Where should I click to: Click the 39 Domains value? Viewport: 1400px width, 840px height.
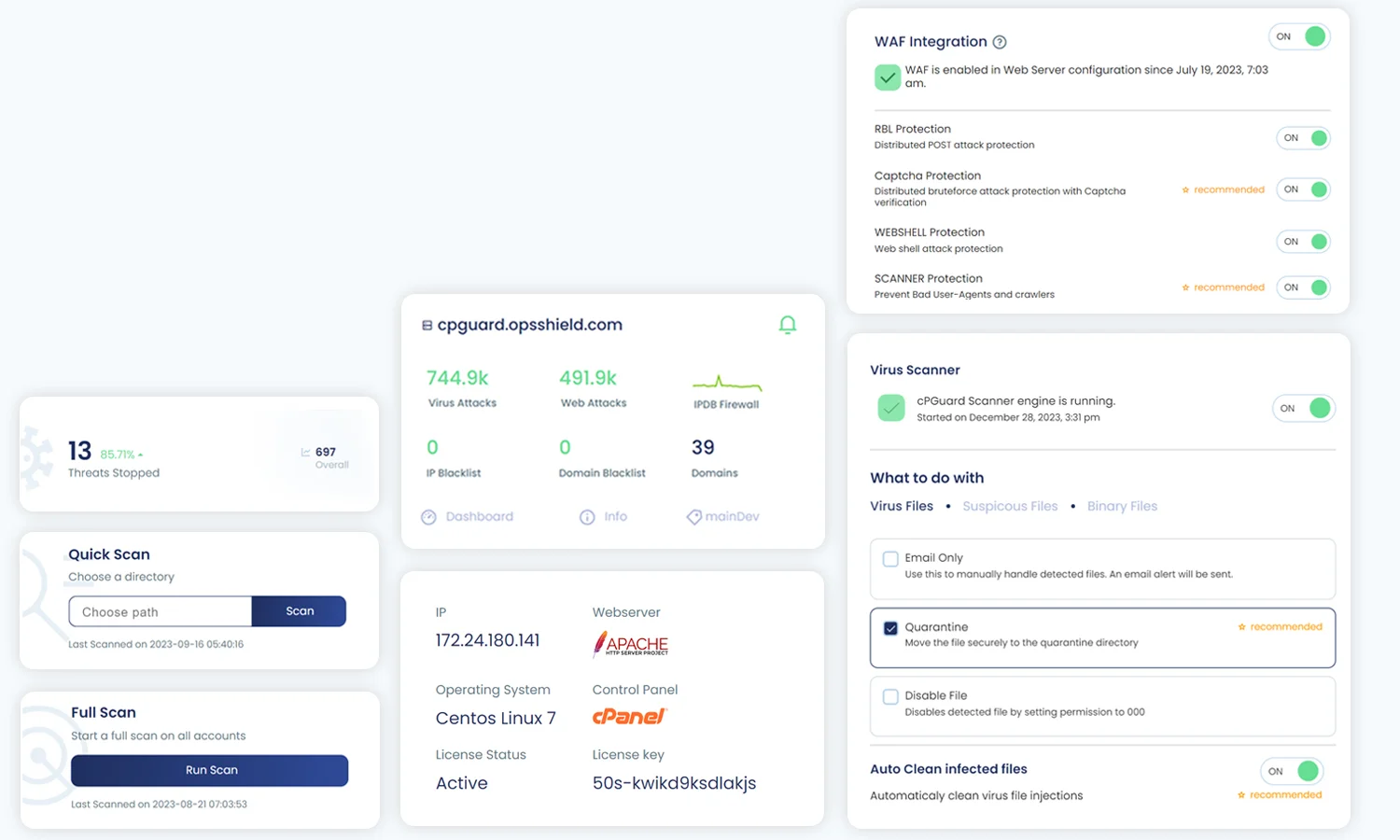(x=703, y=448)
